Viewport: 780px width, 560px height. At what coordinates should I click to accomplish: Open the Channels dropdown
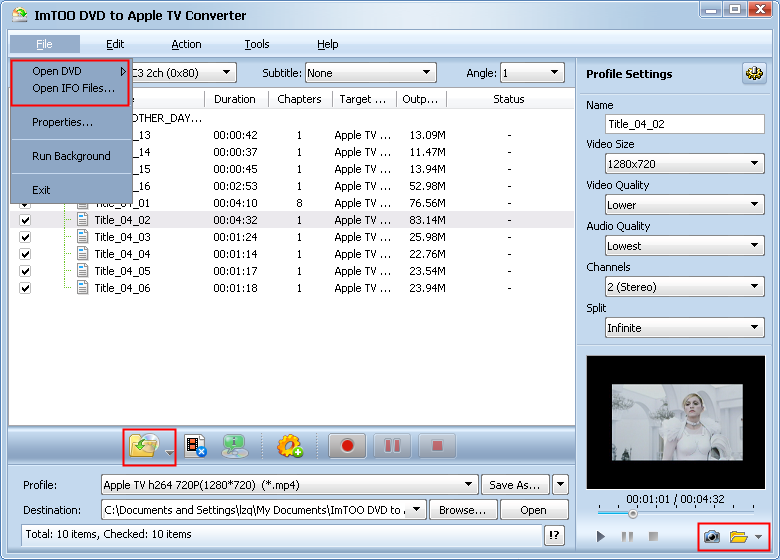[x=684, y=286]
